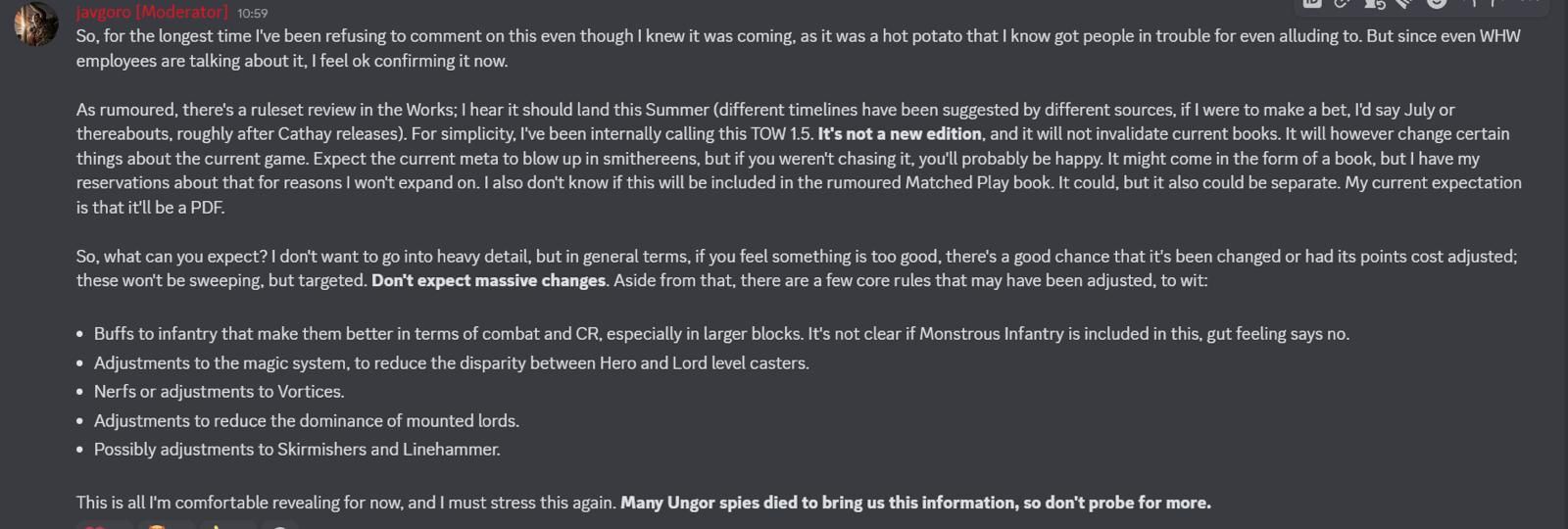The image size is (1568, 529).
Task: Click the bullet about mounted lords dominance
Action: coord(307,421)
